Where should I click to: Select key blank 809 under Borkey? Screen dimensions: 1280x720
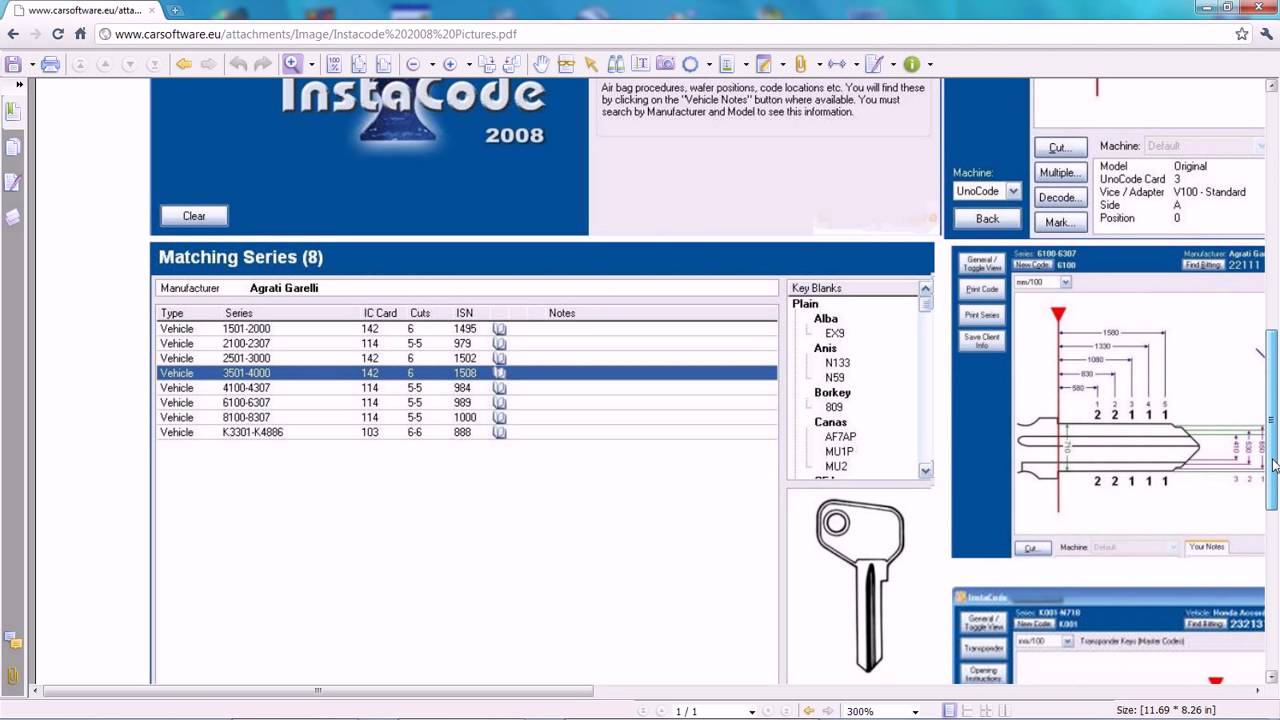(x=834, y=408)
